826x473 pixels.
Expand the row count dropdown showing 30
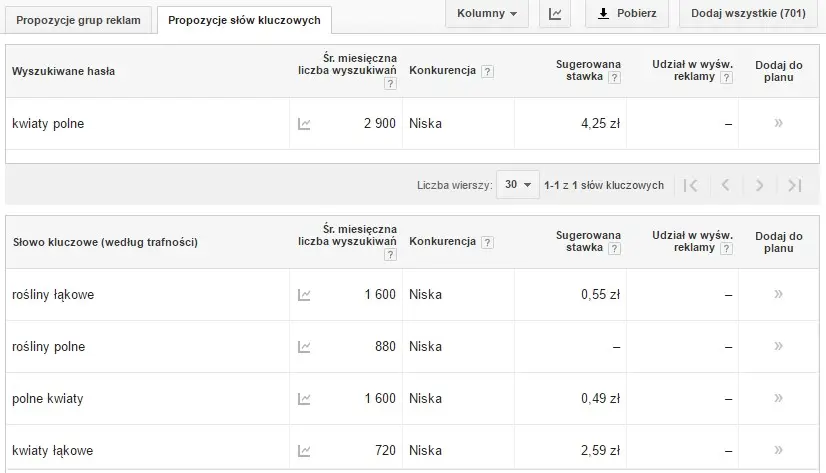click(517, 185)
